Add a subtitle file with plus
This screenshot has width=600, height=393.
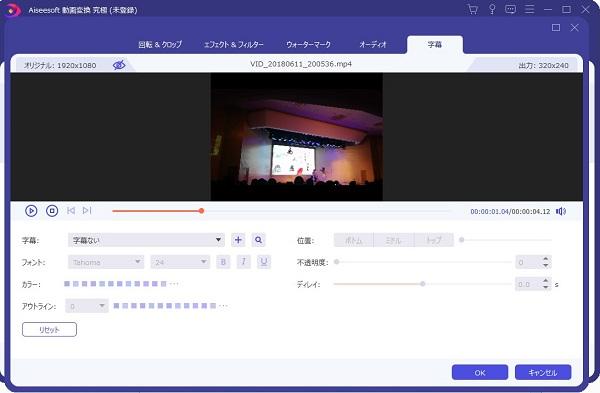(238, 240)
